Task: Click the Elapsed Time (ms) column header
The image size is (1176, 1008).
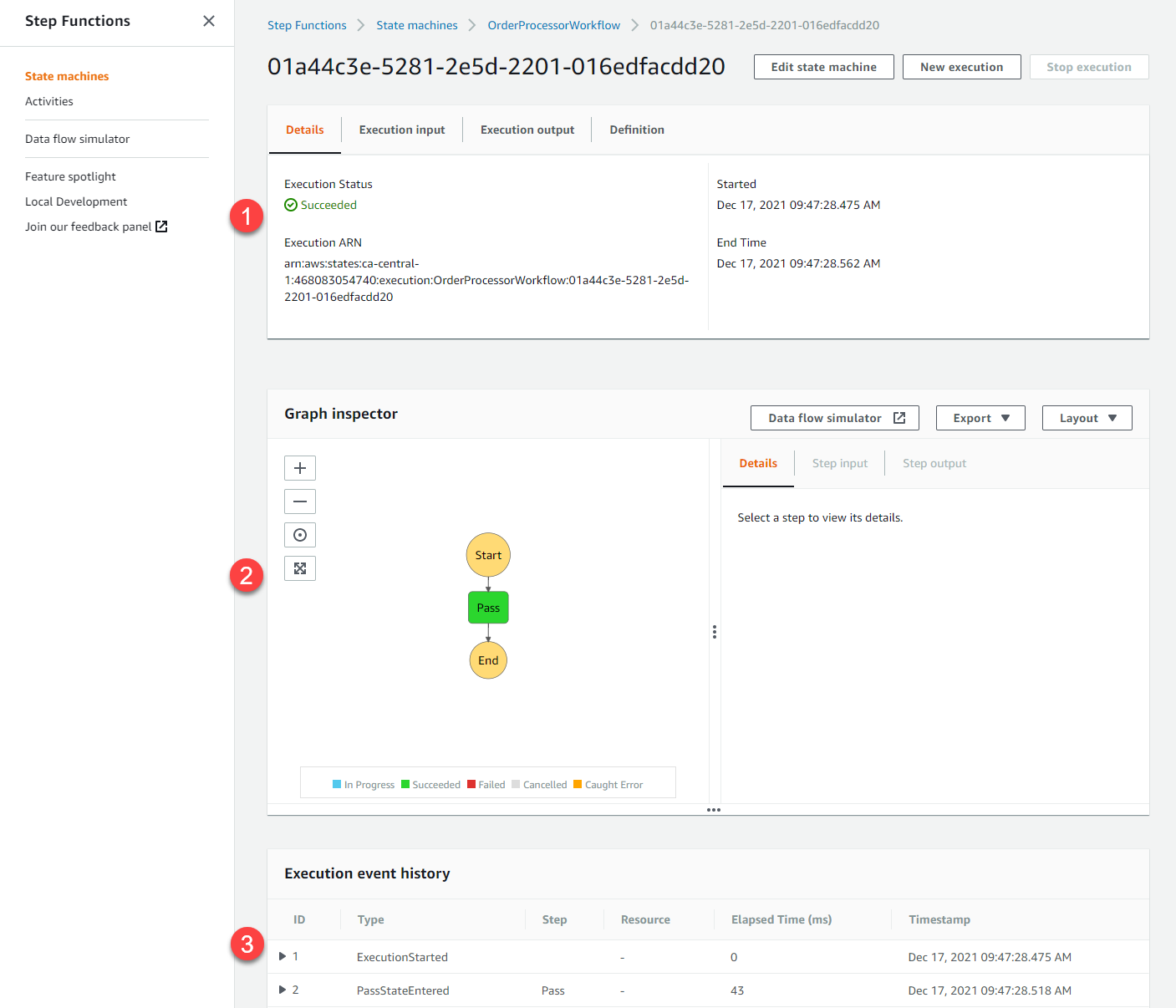Action: coord(781,919)
